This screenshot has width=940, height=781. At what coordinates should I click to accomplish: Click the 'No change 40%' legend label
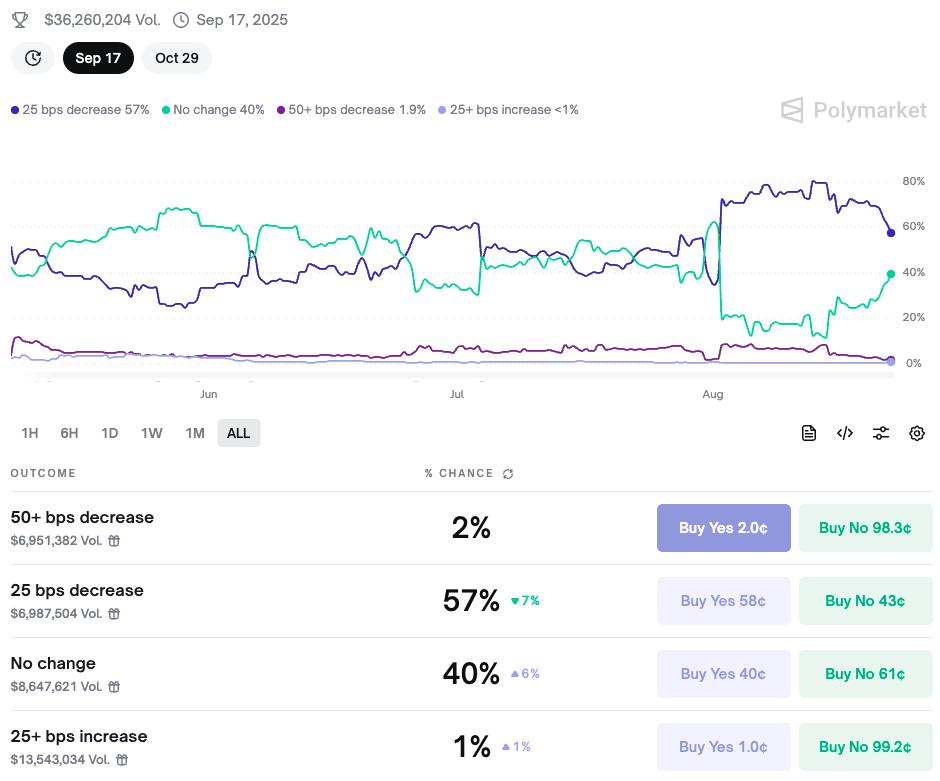pyautogui.click(x=219, y=110)
